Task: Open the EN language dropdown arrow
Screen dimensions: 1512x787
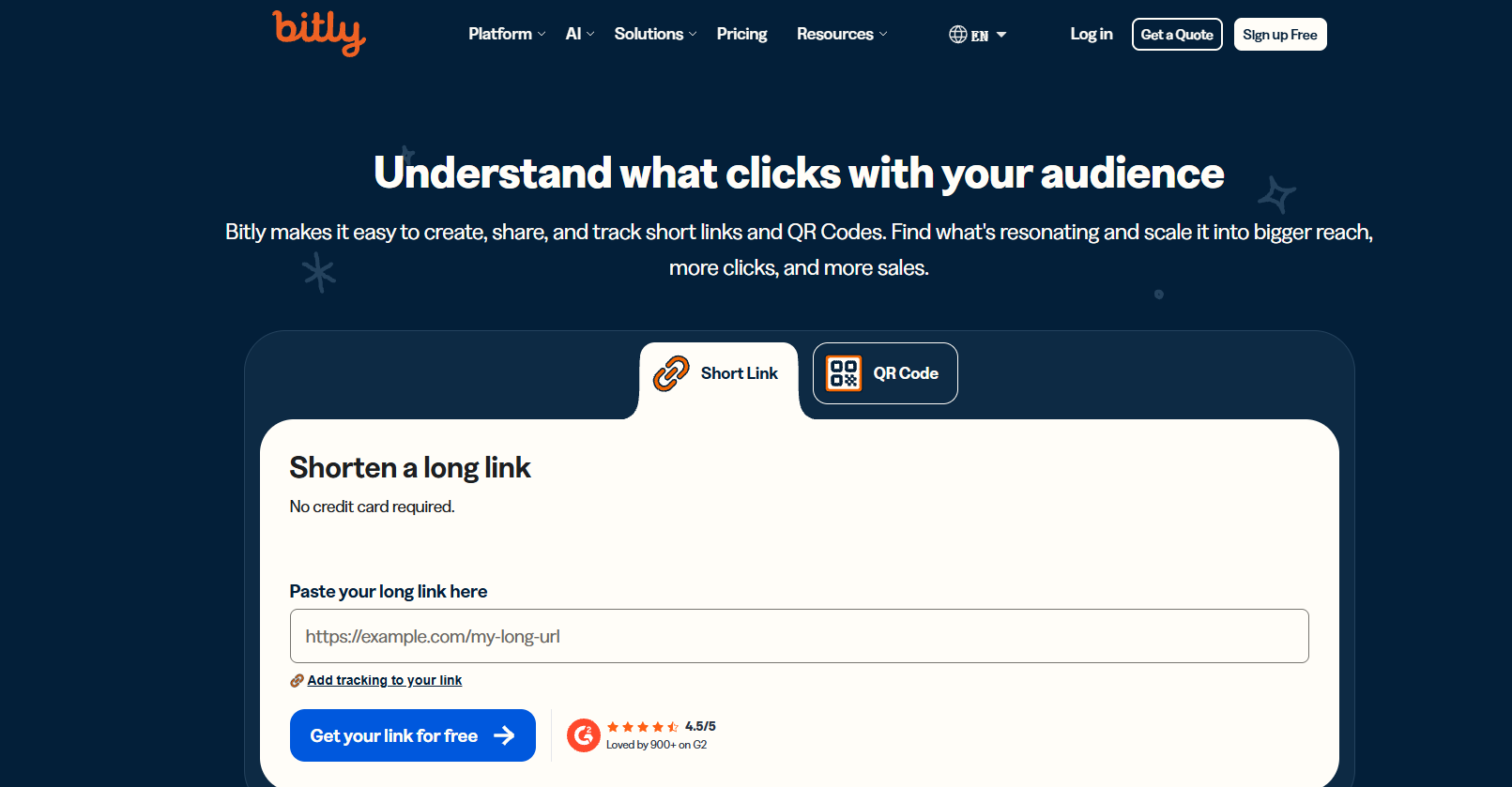Action: pos(1001,35)
